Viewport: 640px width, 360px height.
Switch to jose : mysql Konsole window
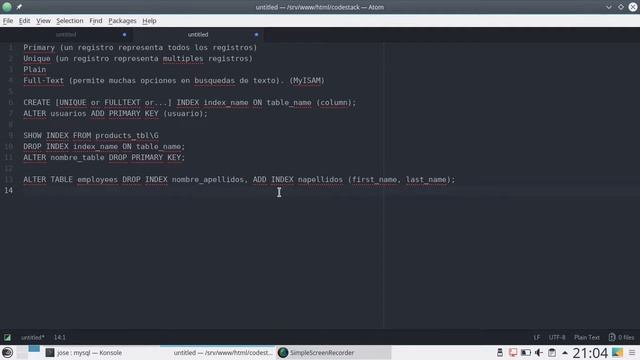84,353
